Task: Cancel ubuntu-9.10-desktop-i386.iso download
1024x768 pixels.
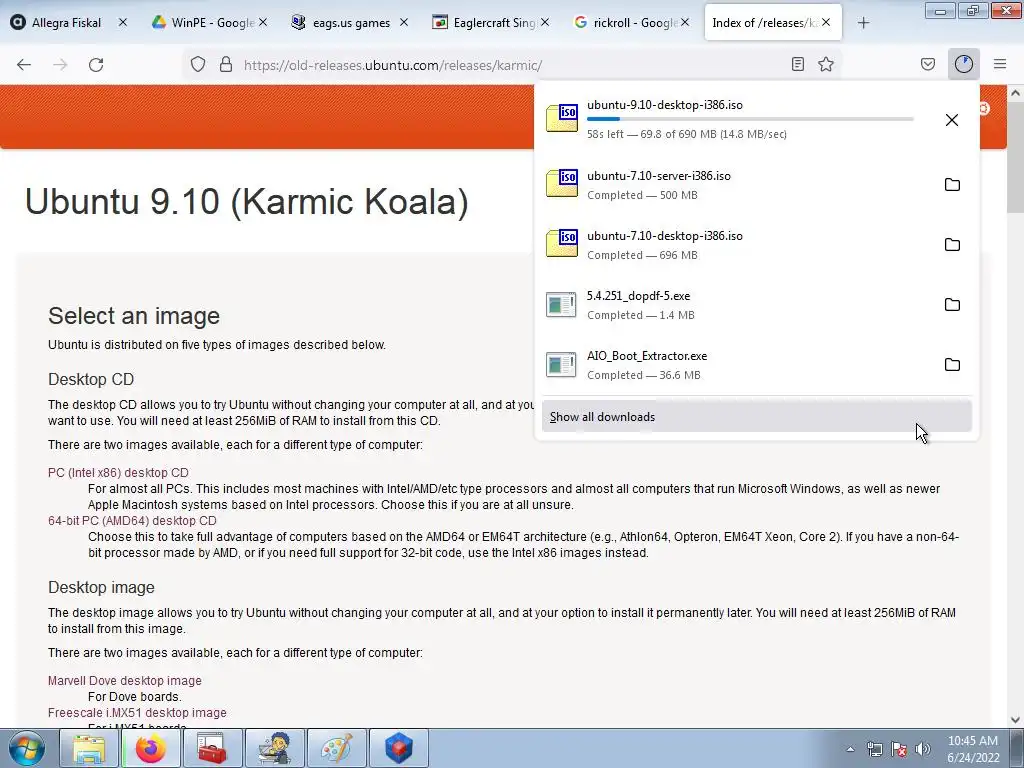Action: (x=952, y=120)
